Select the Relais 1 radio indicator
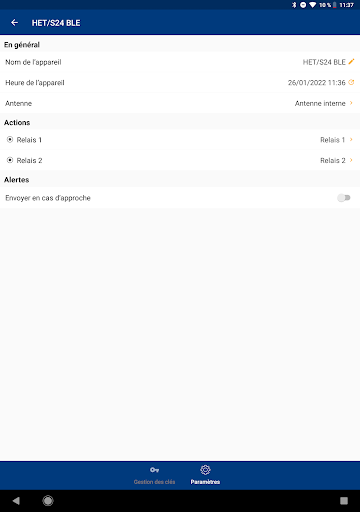 click(10, 140)
